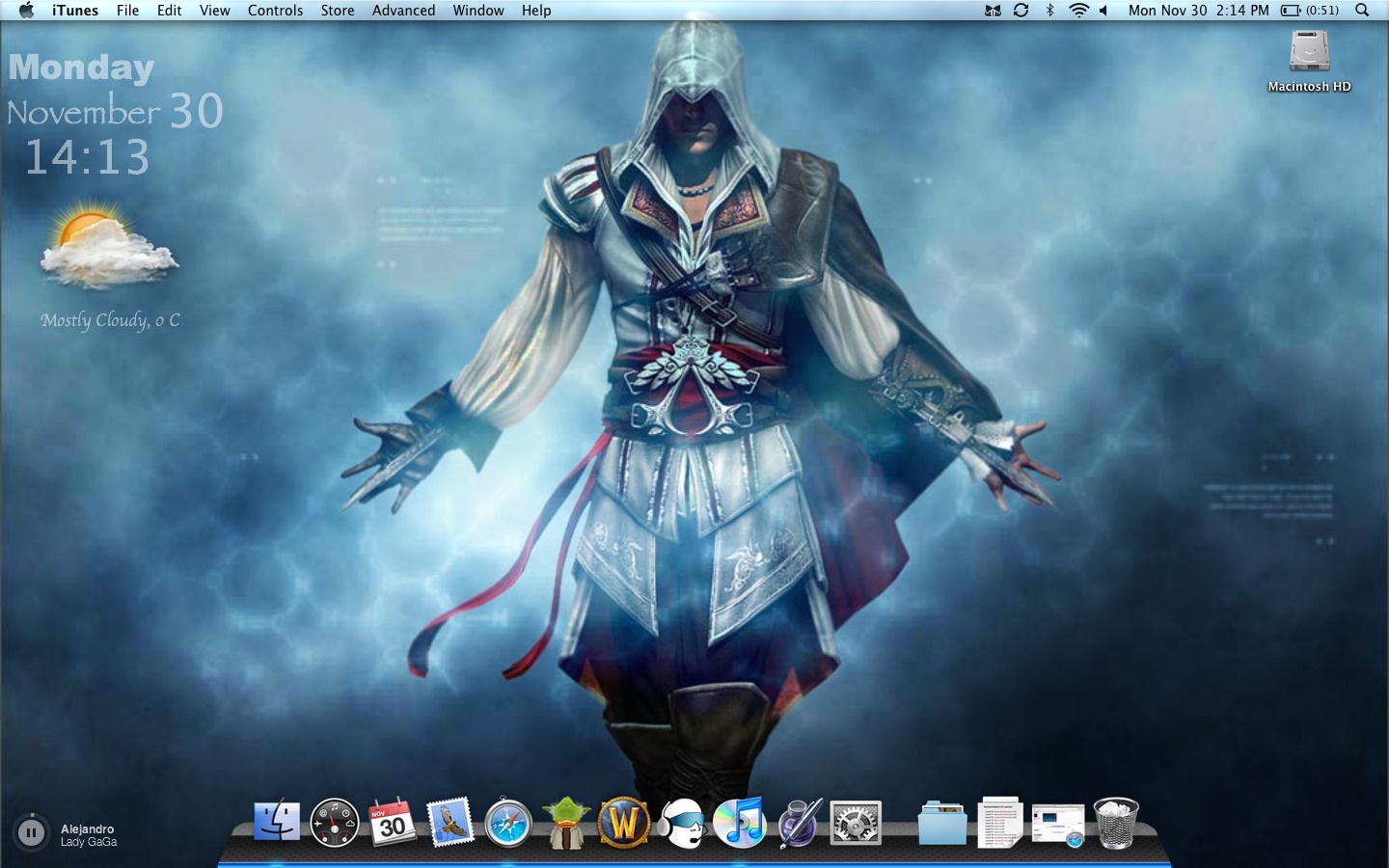Viewport: 1389px width, 868px height.
Task: Open the volume speaker menu icon
Action: click(x=1103, y=11)
